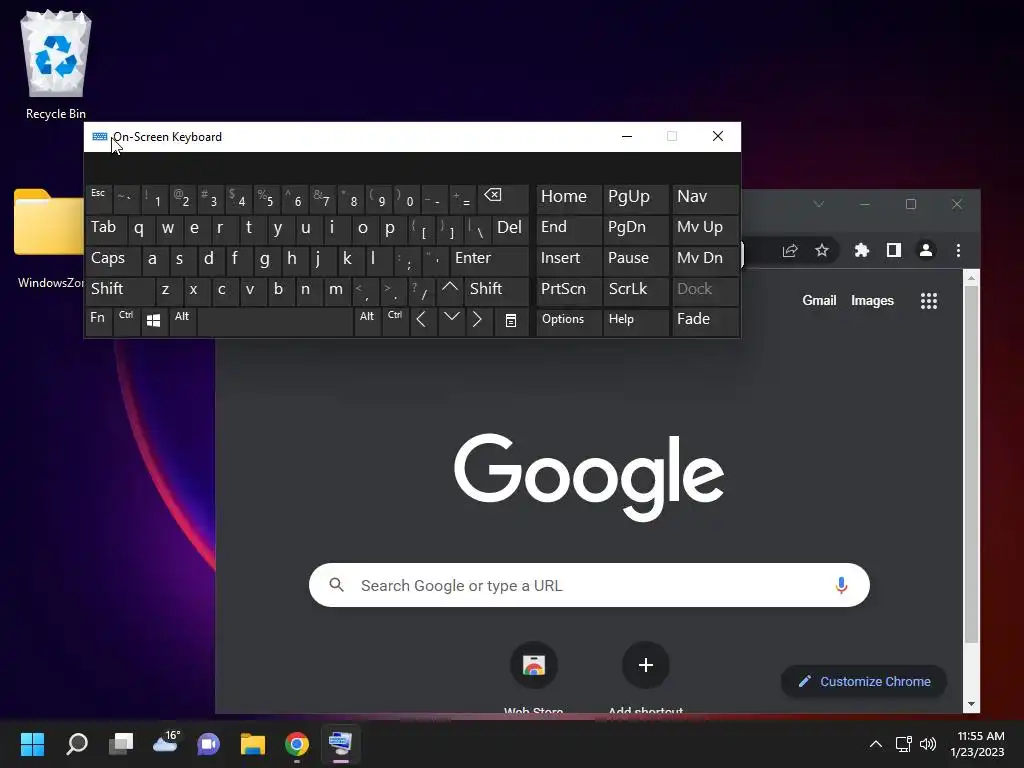Click the scrollbar down arrow in Chrome
Viewport: 1024px width, 768px height.
point(971,705)
